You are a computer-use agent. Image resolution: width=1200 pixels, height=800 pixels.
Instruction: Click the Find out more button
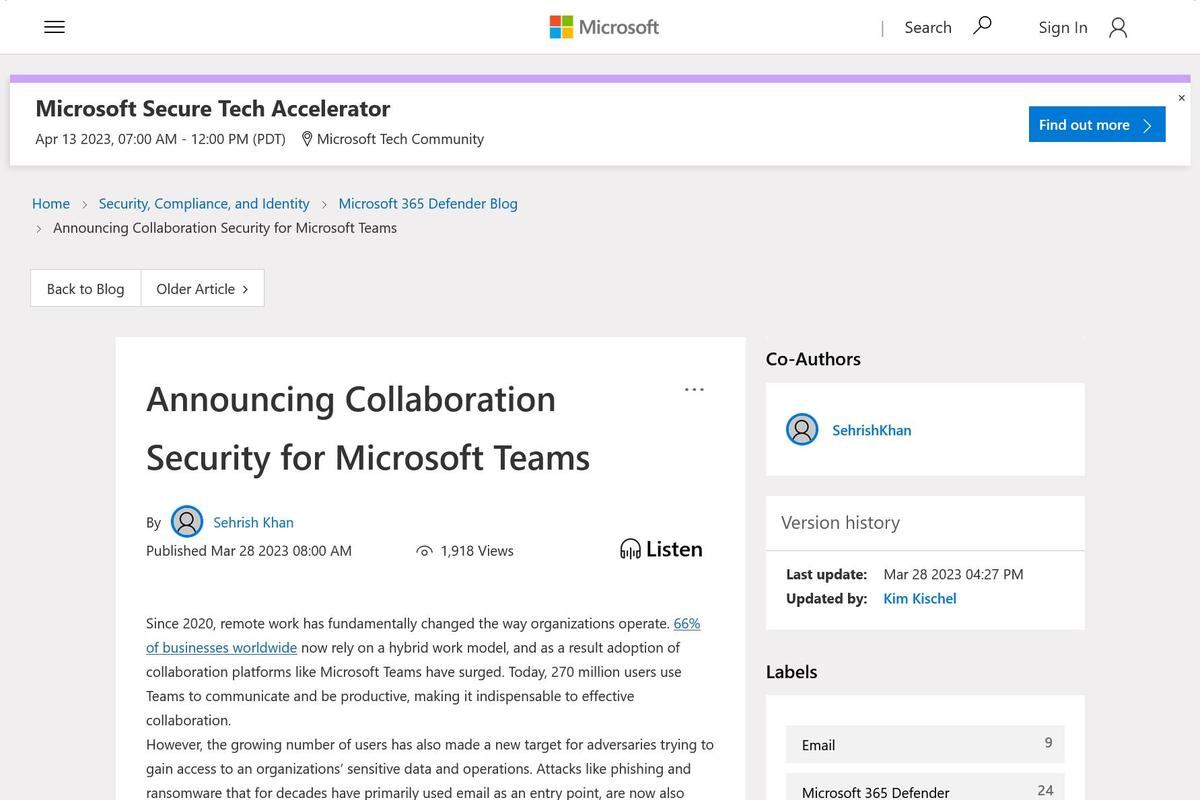[1097, 125]
